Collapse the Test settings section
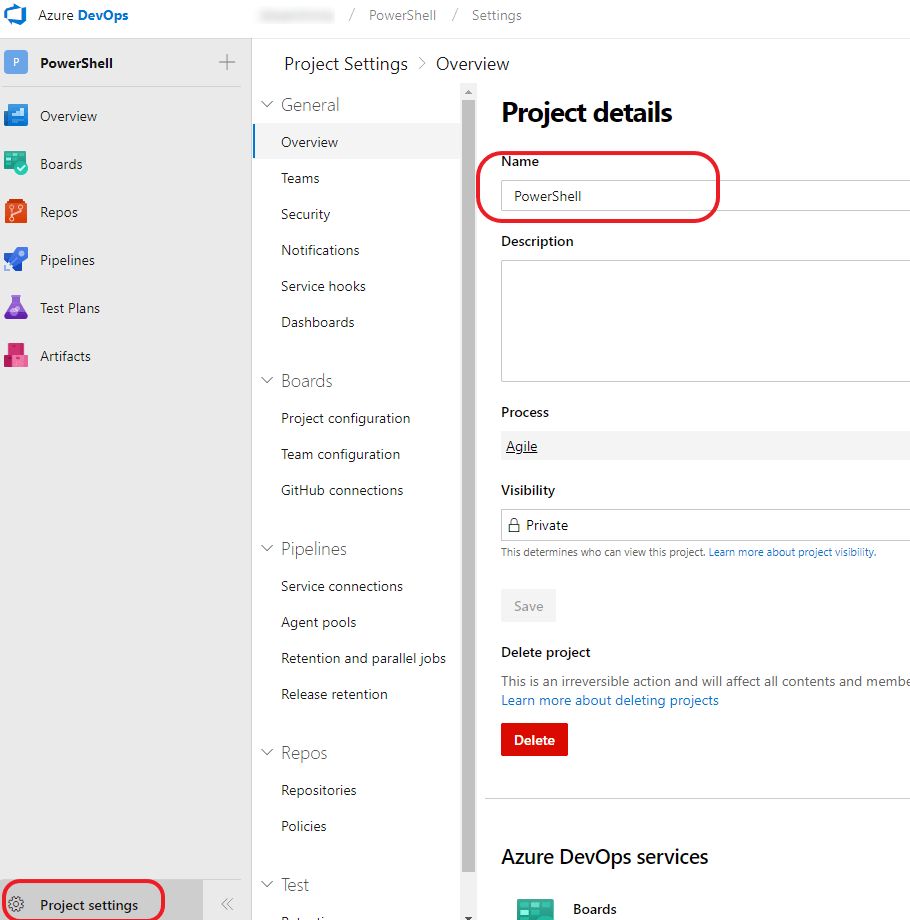 pyautogui.click(x=267, y=884)
